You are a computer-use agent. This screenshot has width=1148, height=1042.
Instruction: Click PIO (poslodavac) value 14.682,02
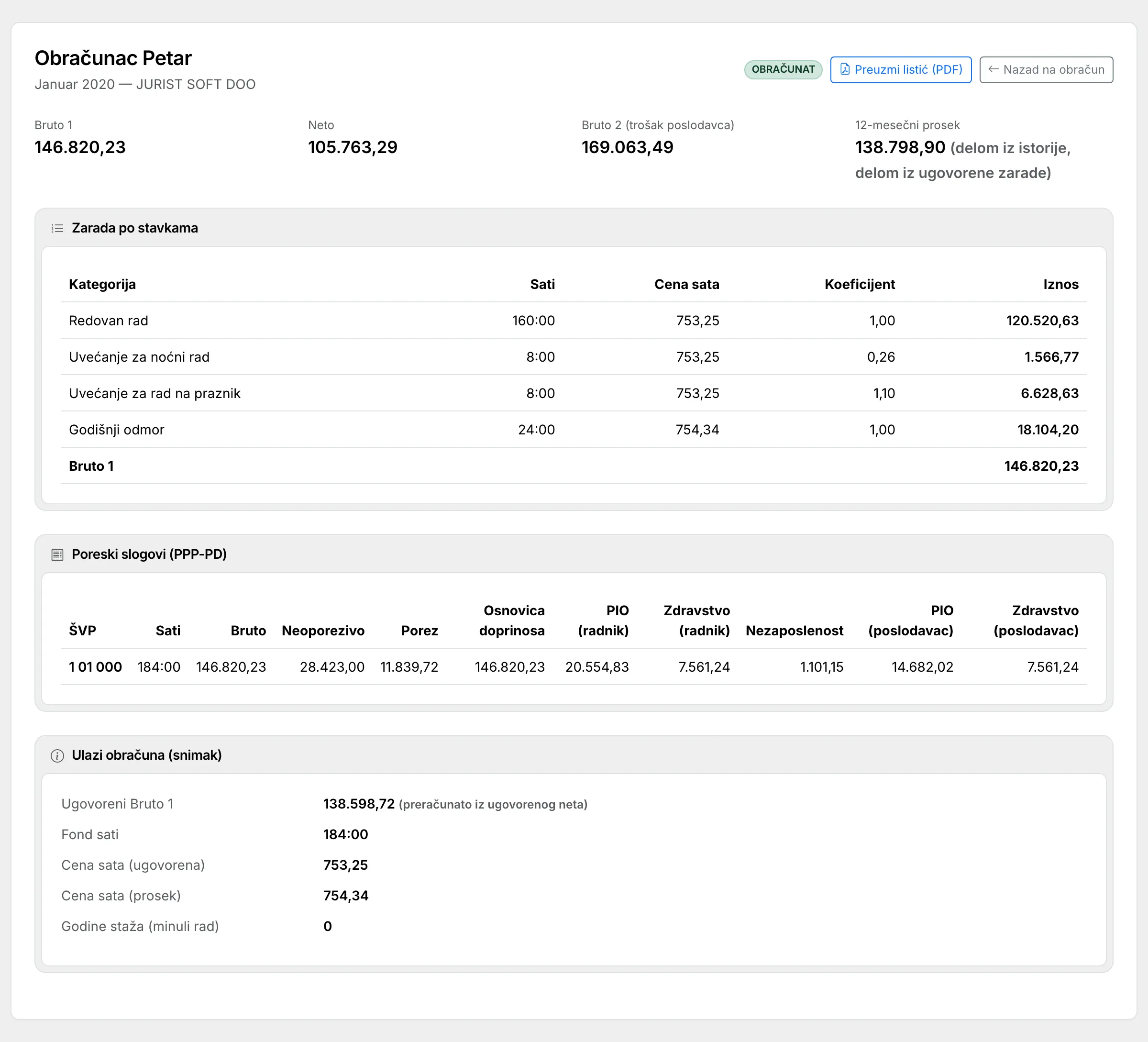[x=923, y=667]
